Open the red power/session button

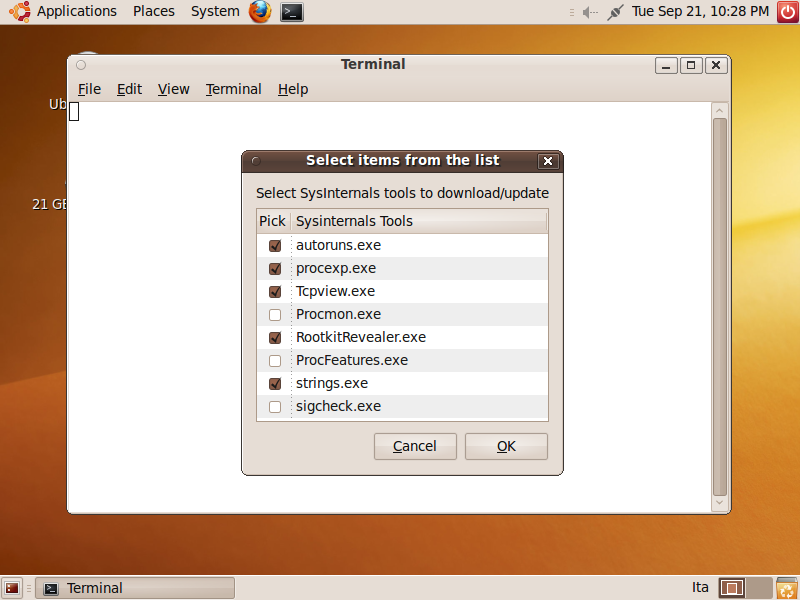click(x=788, y=11)
